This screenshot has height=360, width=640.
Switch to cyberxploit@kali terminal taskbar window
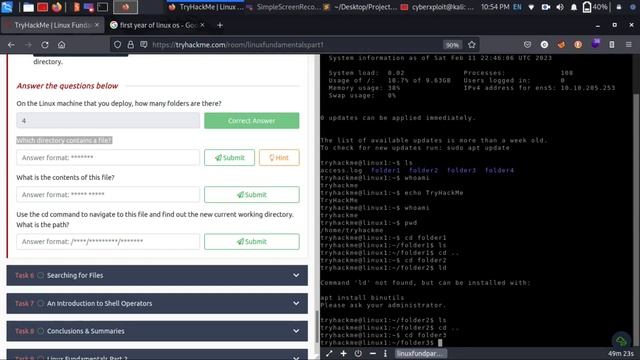click(x=438, y=7)
